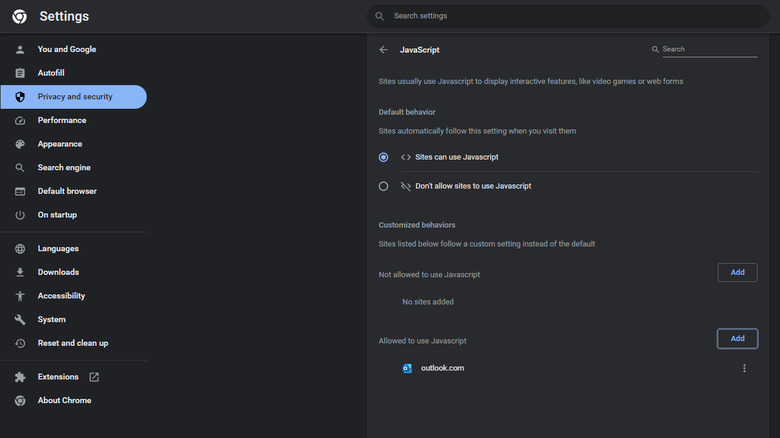Click the Downloads arrow icon

pos(20,272)
